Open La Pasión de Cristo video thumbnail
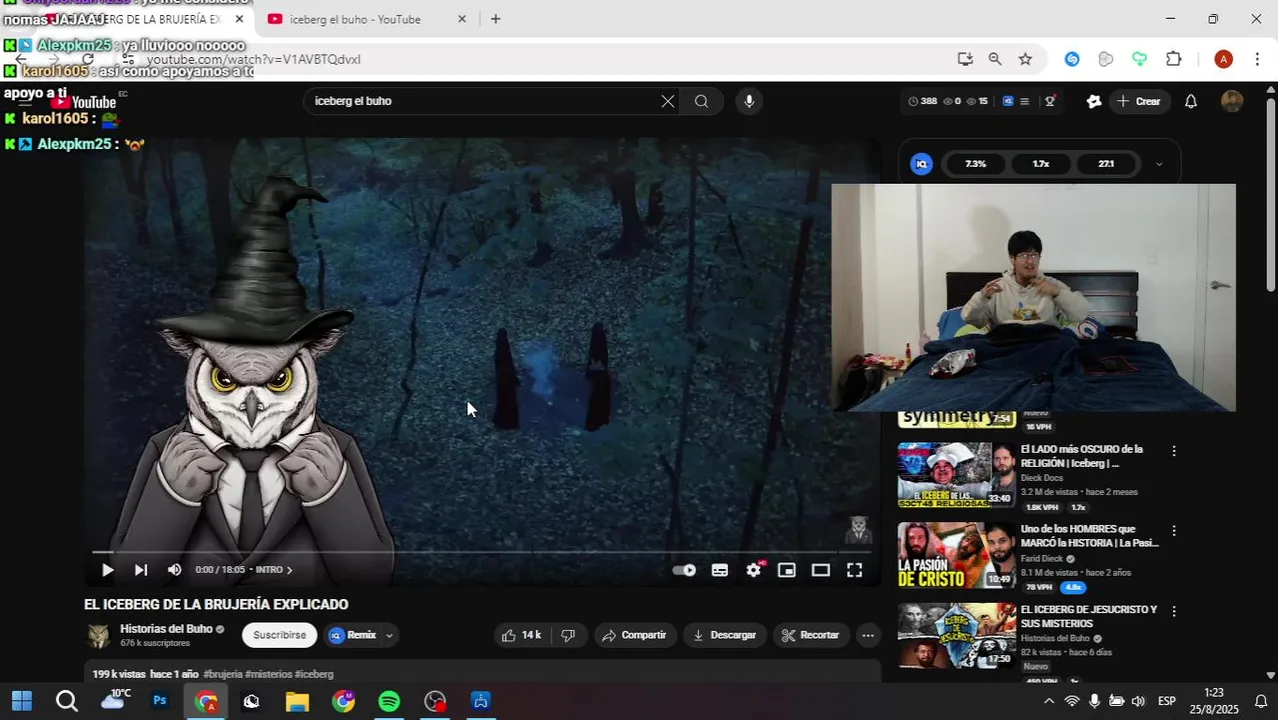The image size is (1278, 720). (x=956, y=555)
